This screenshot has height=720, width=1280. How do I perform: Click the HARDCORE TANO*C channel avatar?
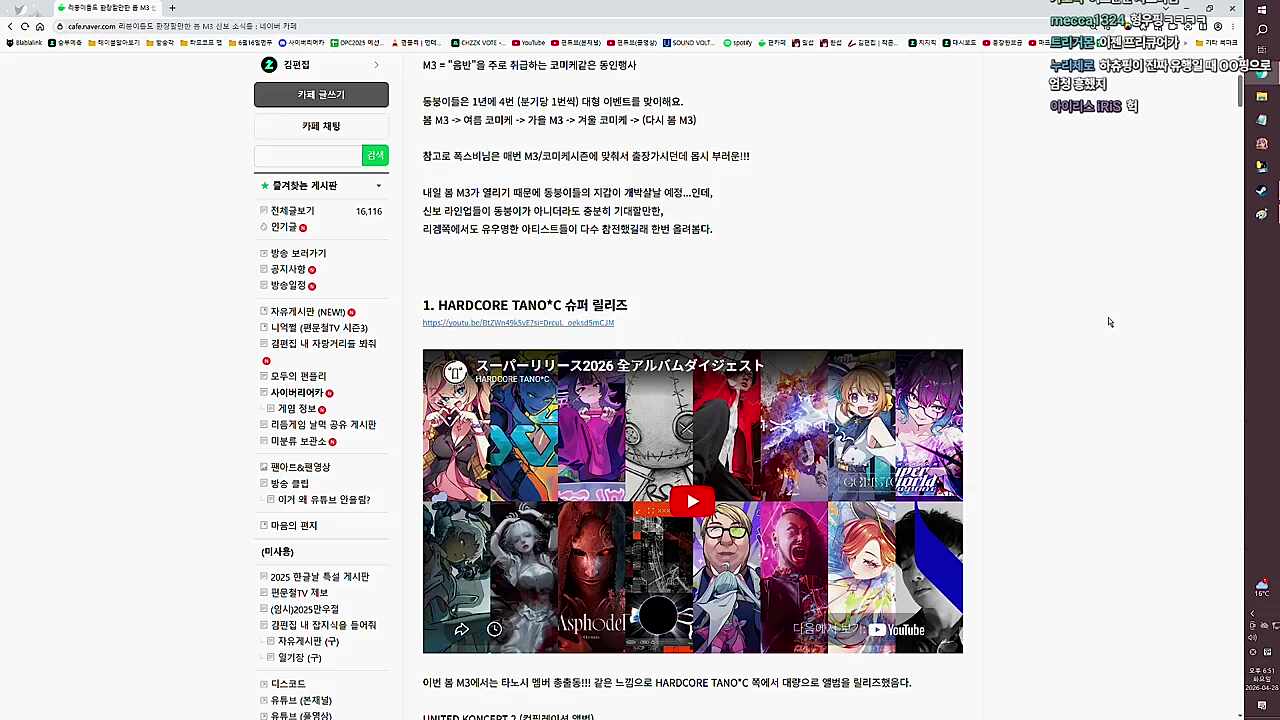point(455,373)
